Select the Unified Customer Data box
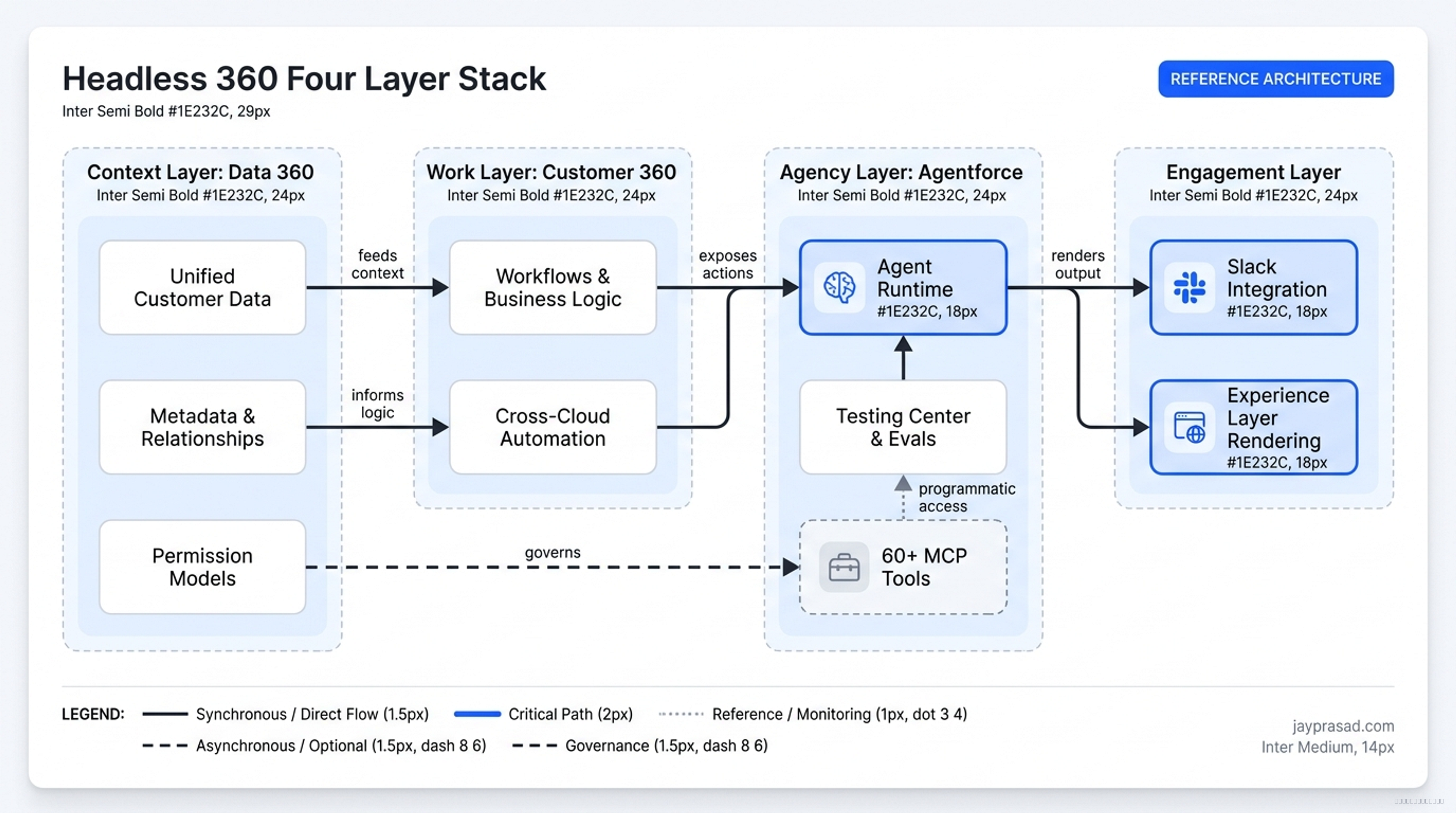1456x813 pixels. click(x=202, y=287)
